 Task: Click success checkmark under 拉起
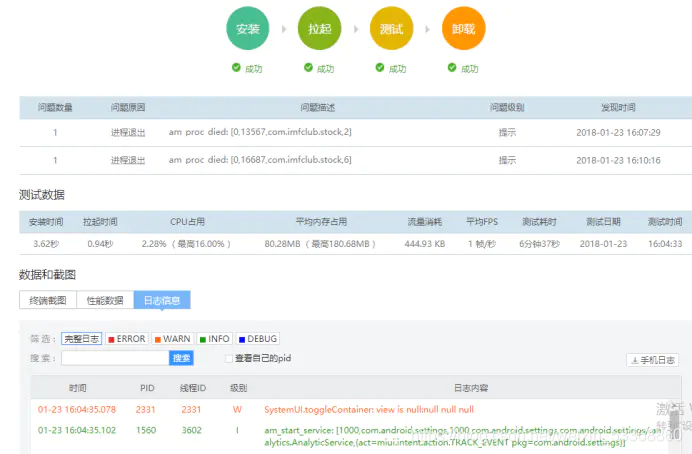coord(308,67)
